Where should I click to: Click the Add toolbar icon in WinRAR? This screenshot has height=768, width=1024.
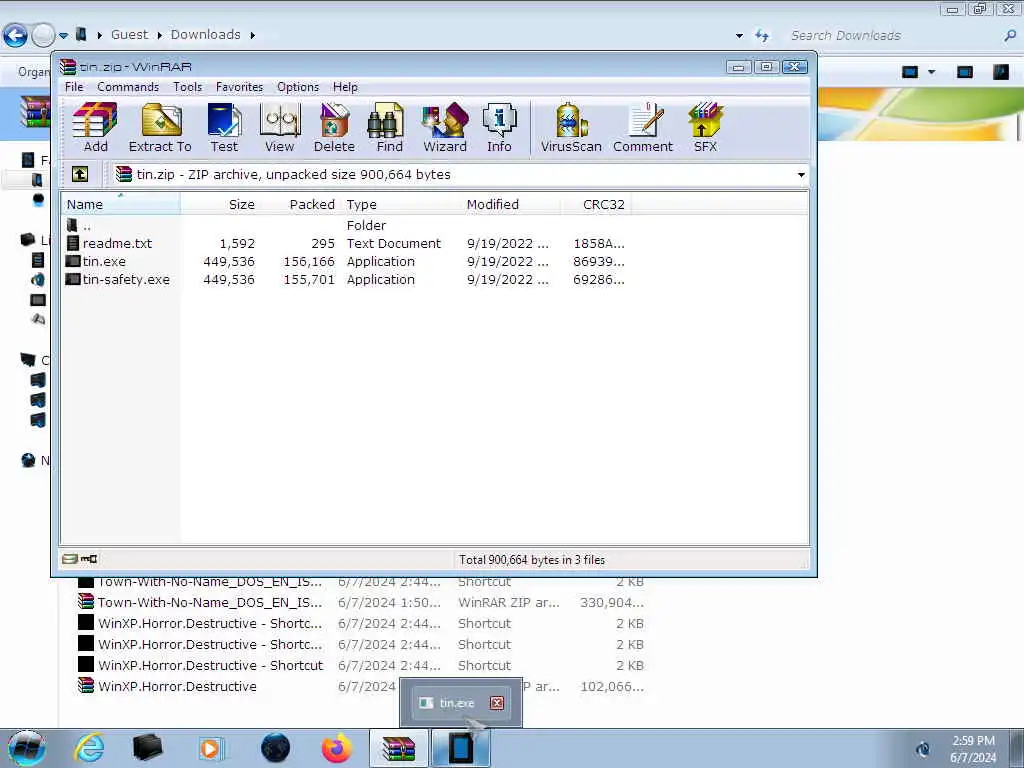(95, 128)
